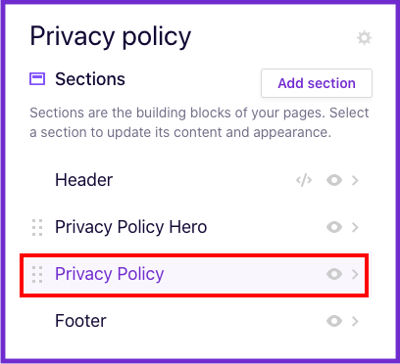Click the Privacy Policy Hero drag handle

pyautogui.click(x=37, y=227)
